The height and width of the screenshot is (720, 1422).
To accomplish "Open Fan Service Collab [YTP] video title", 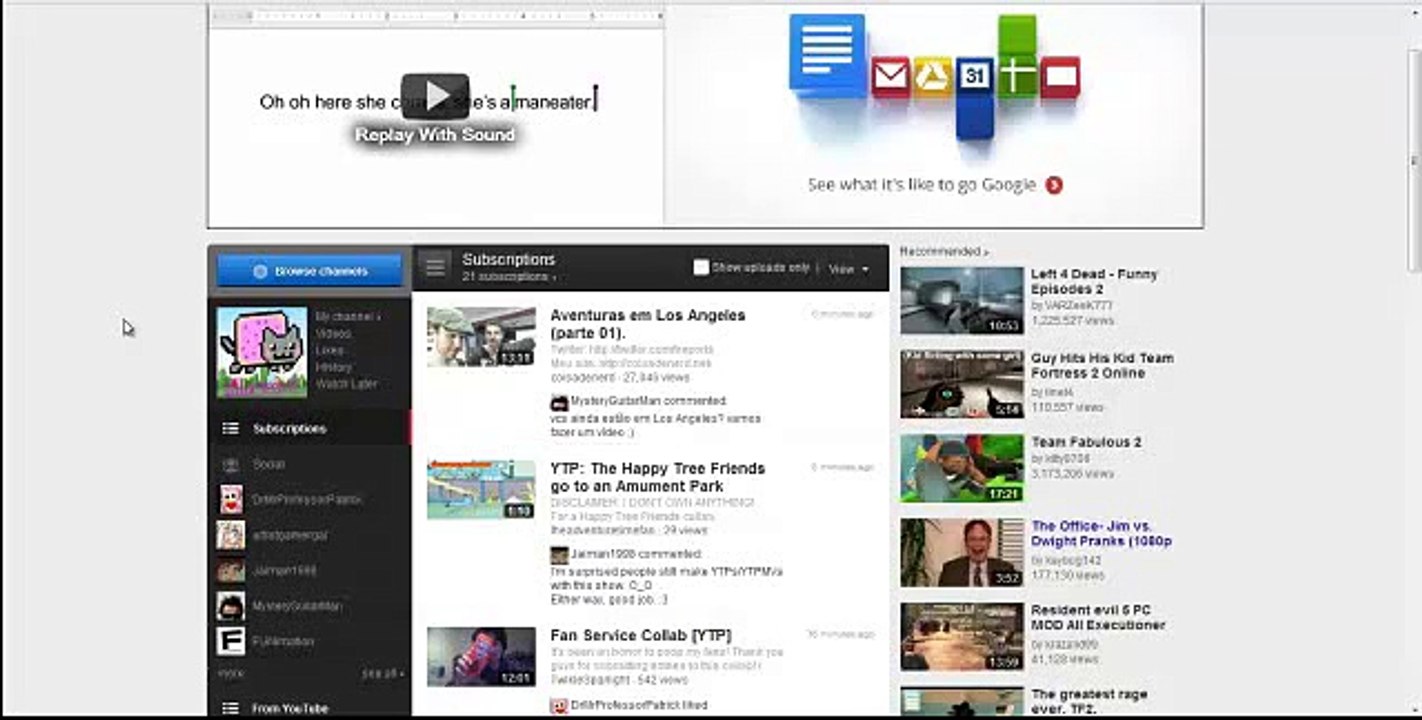I will [x=640, y=635].
